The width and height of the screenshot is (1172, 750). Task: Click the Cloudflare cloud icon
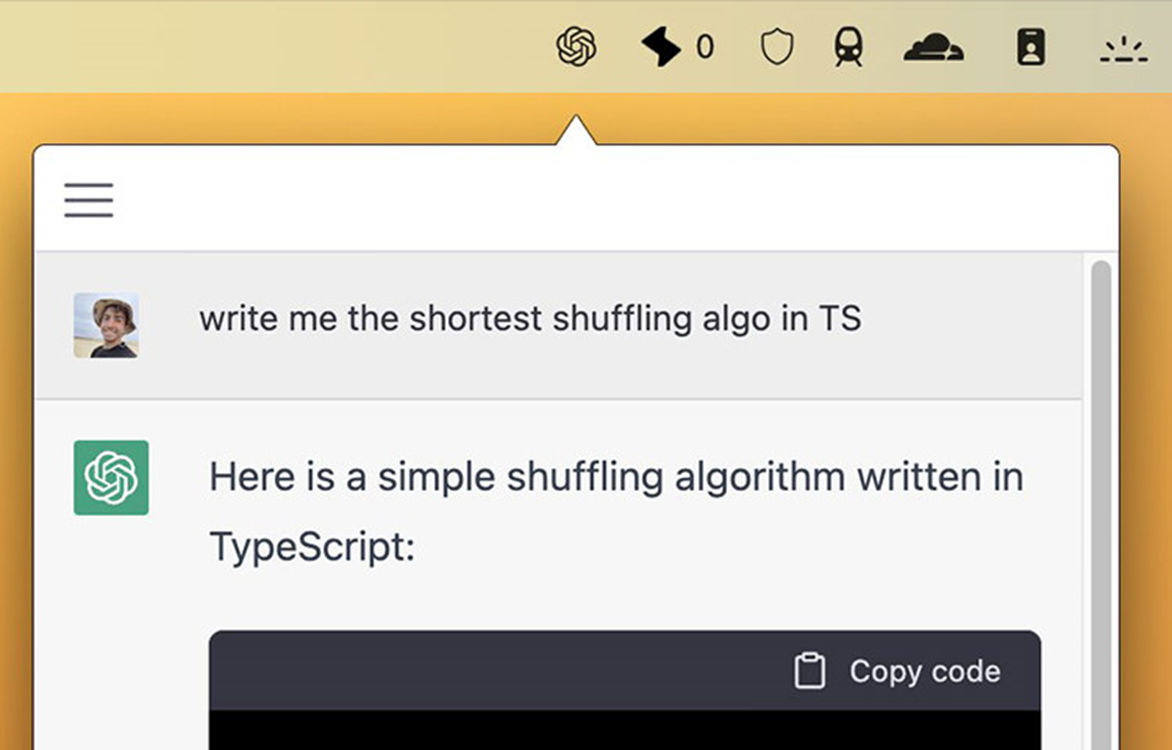point(933,47)
